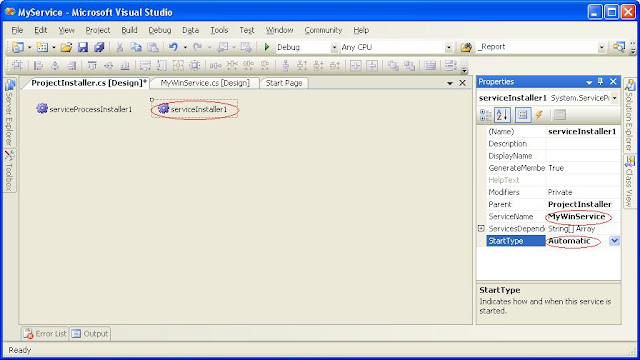Open the Community menu
This screenshot has height=360, width=640.
(323, 30)
